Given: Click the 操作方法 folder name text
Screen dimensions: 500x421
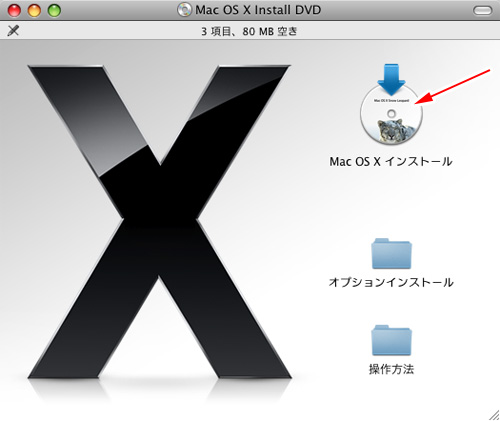Looking at the screenshot, I should coord(392,369).
